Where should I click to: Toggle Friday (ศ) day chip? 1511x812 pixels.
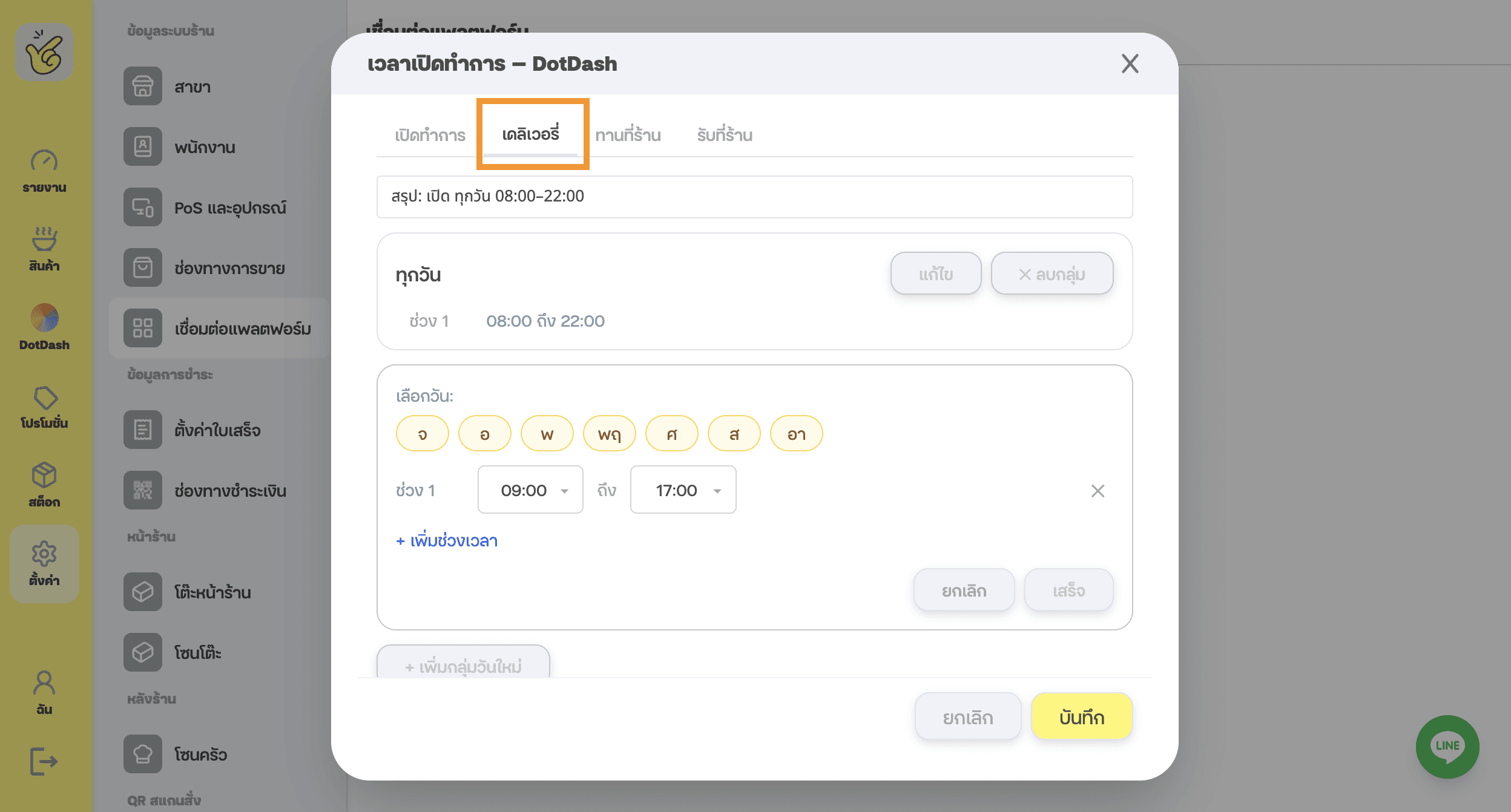(x=672, y=434)
